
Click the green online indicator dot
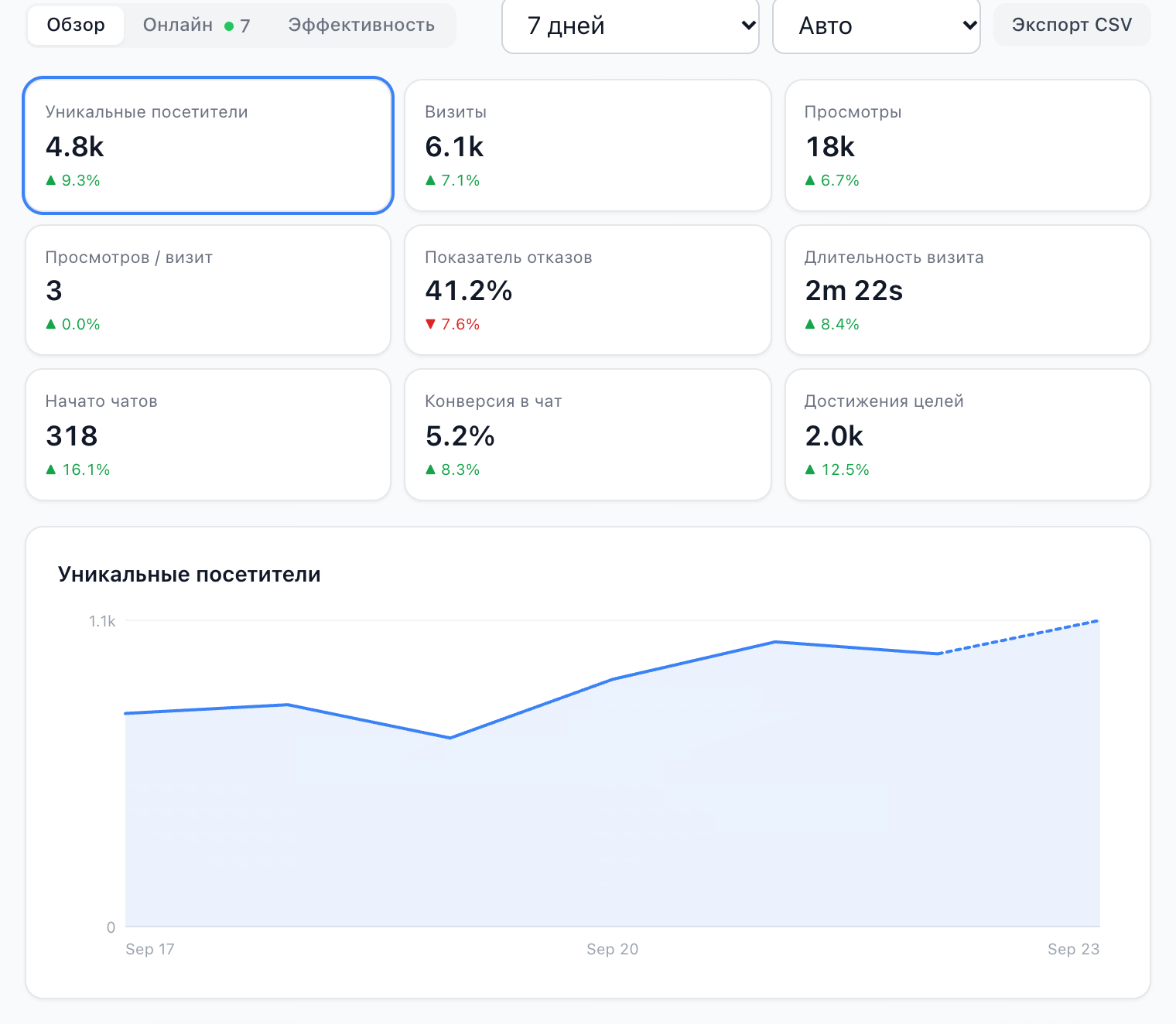[229, 26]
